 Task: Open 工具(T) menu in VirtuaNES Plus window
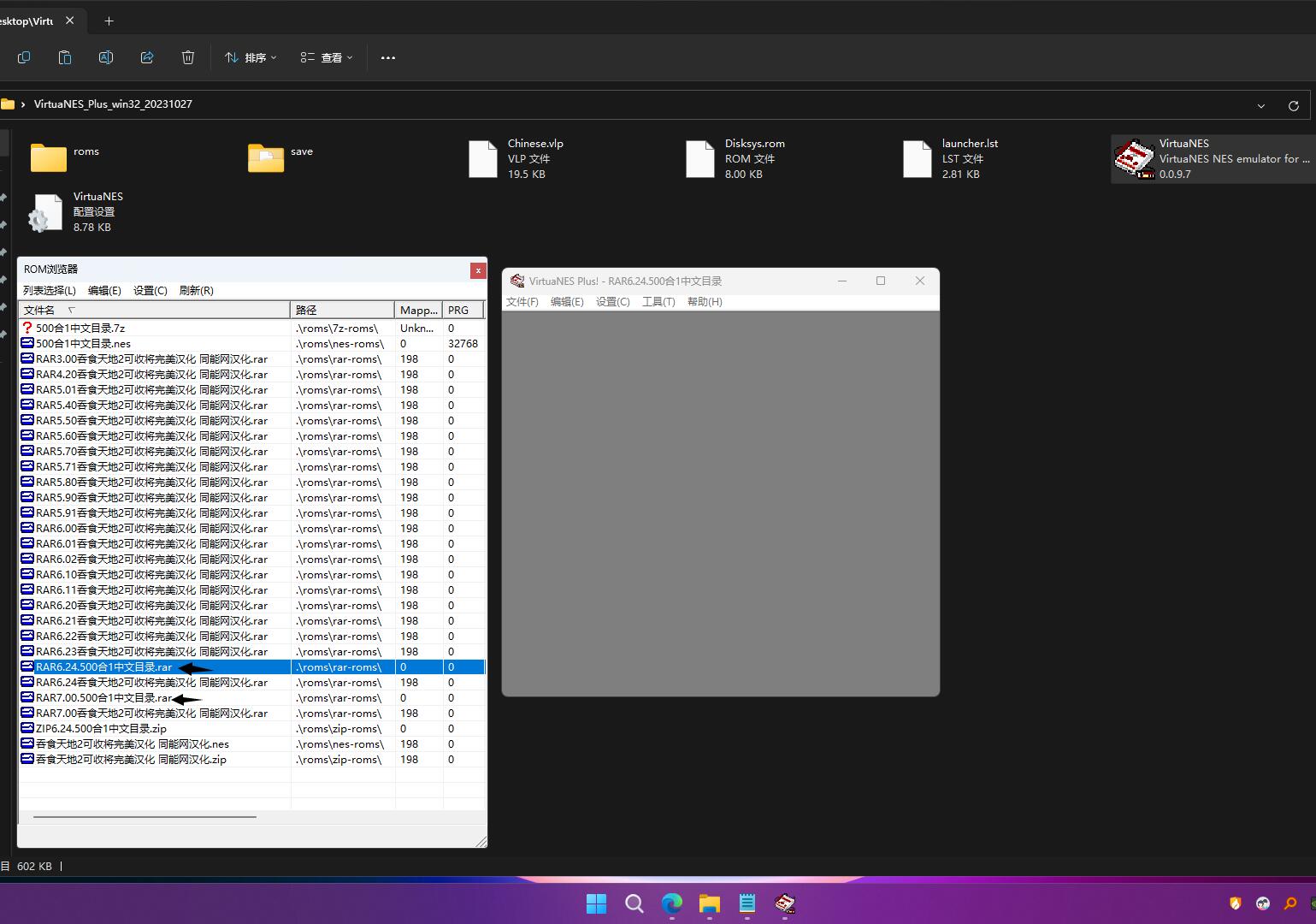point(658,302)
